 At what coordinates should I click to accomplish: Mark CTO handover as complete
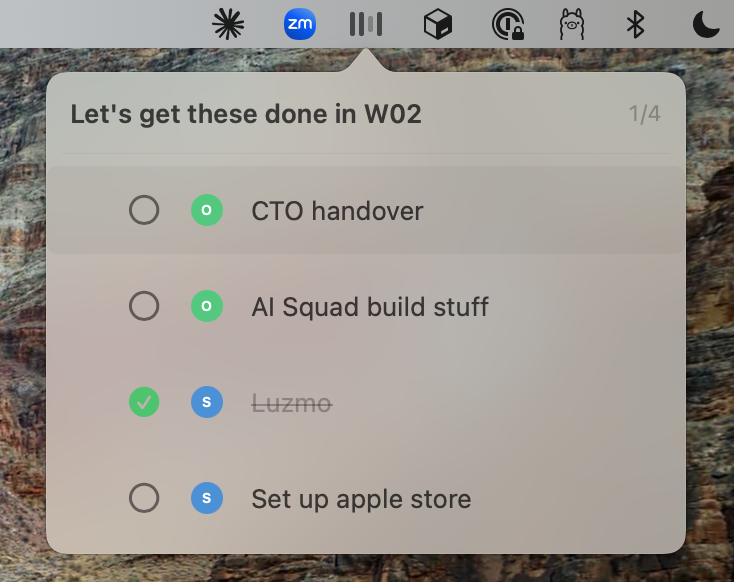144,210
